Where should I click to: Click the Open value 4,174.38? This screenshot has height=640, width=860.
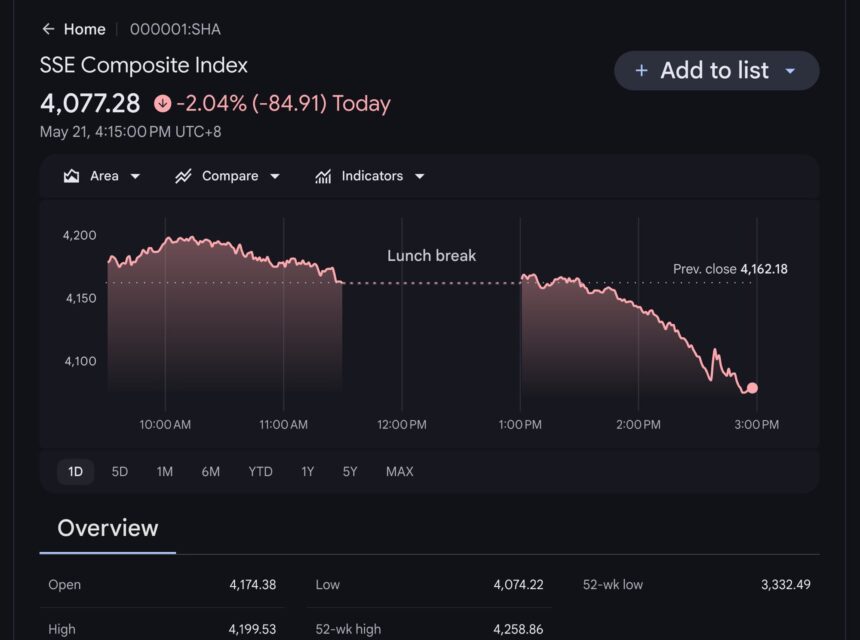click(x=253, y=585)
